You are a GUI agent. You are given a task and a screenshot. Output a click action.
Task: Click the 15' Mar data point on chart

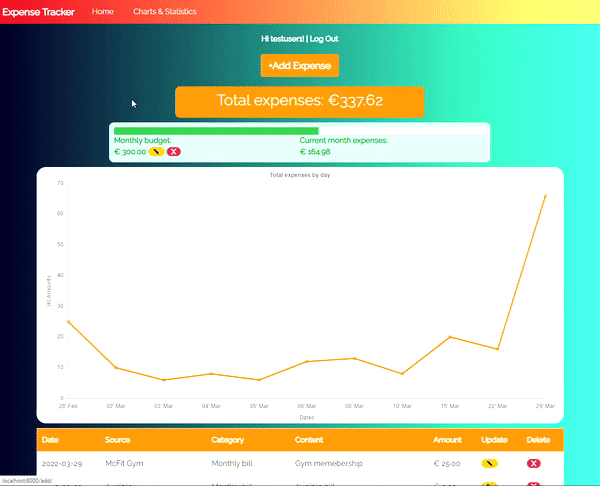point(450,337)
